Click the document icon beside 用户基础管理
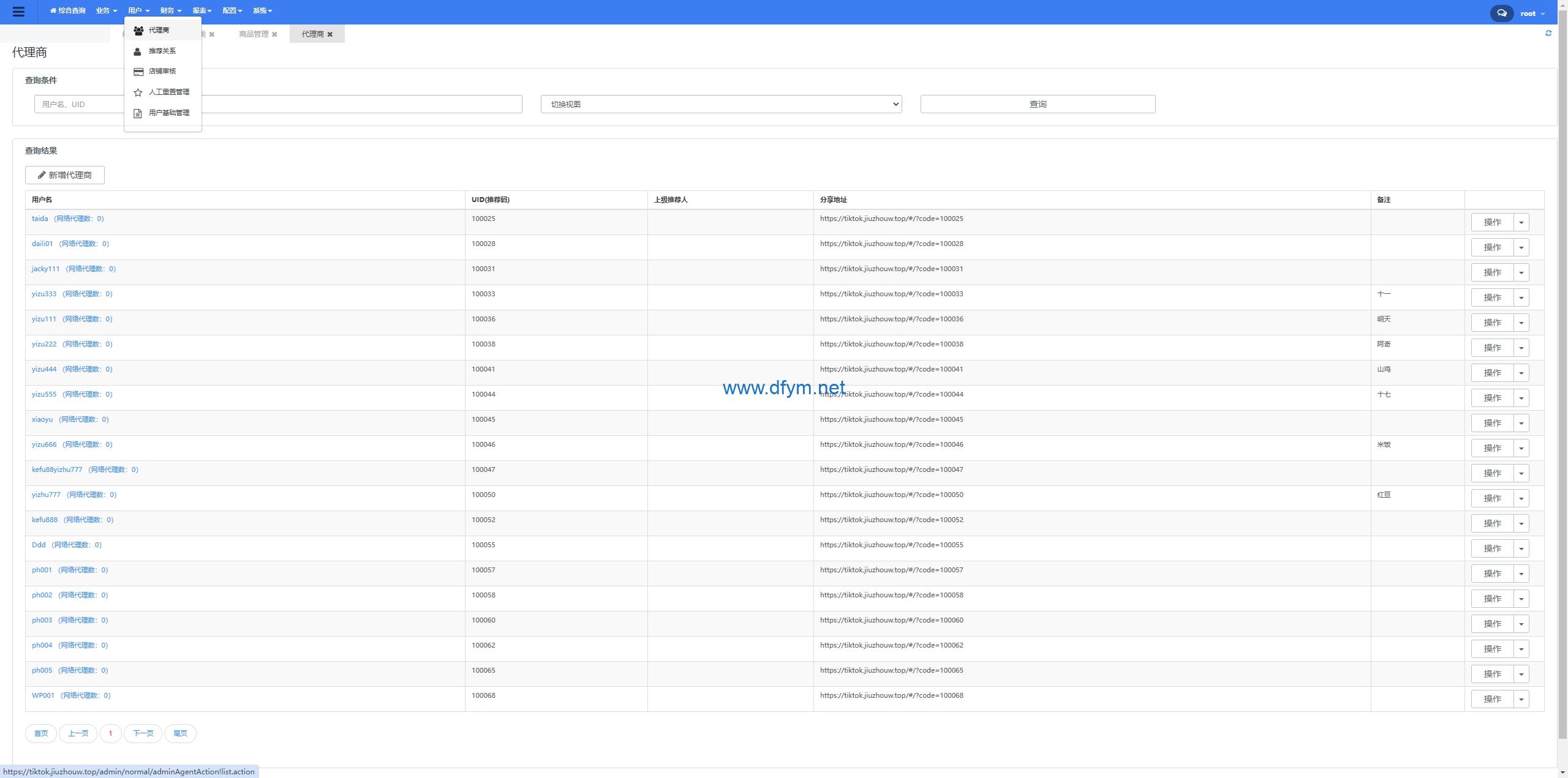 (x=138, y=113)
